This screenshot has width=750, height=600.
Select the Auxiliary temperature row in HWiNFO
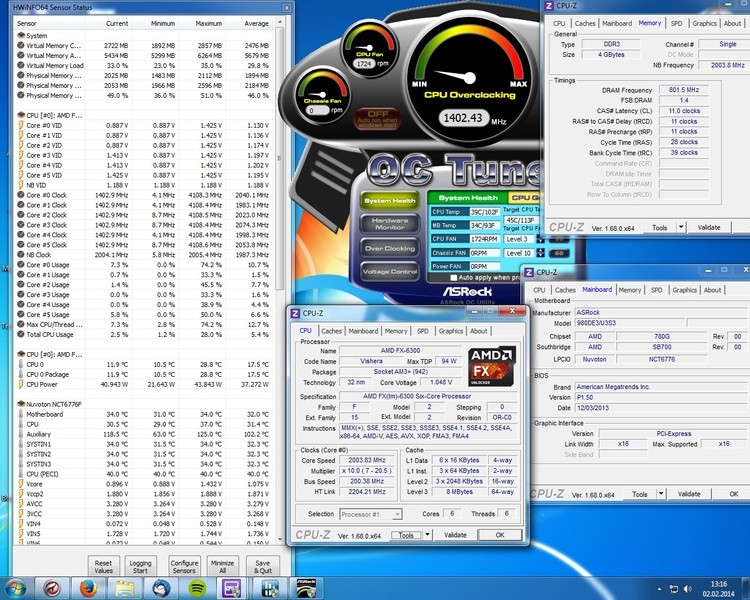[x=143, y=434]
